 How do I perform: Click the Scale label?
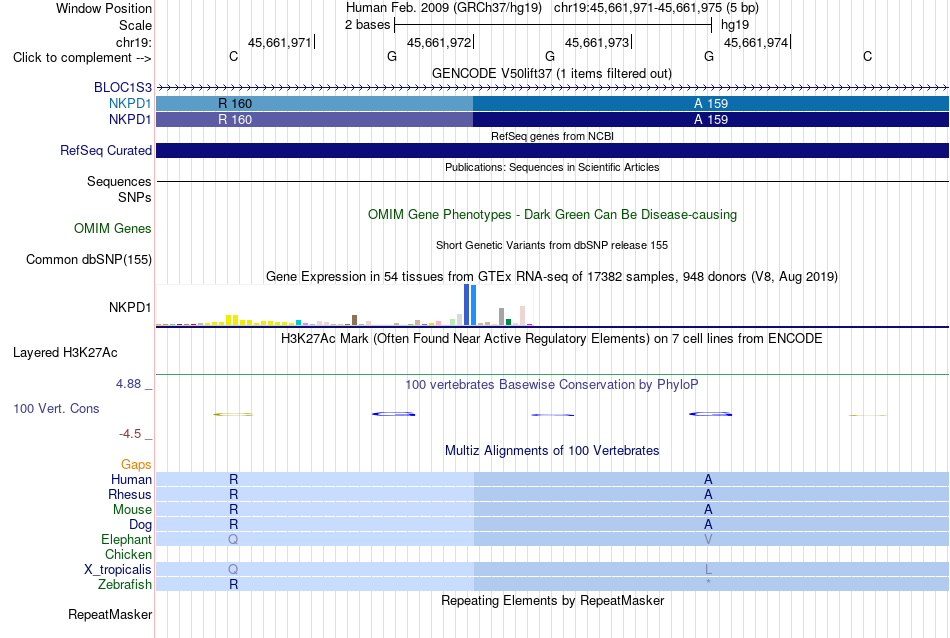135,25
